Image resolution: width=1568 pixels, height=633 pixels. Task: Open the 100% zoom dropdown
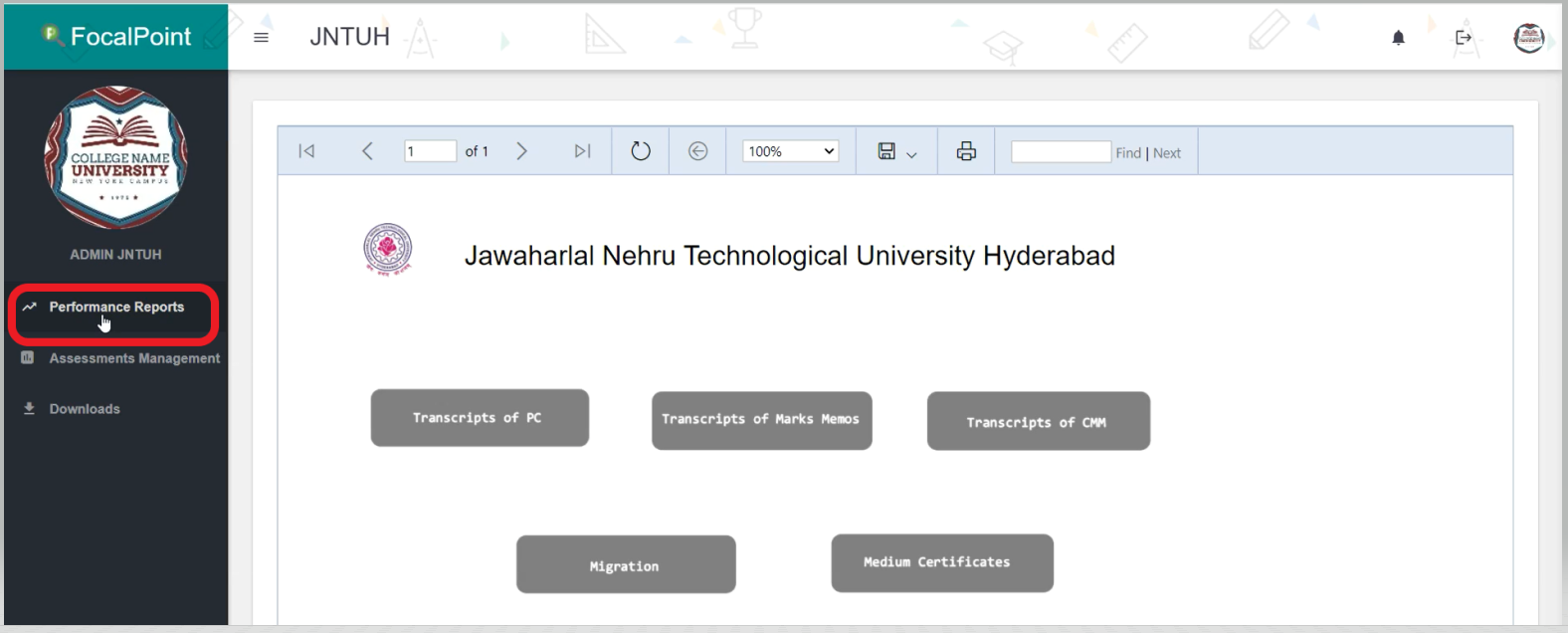790,151
